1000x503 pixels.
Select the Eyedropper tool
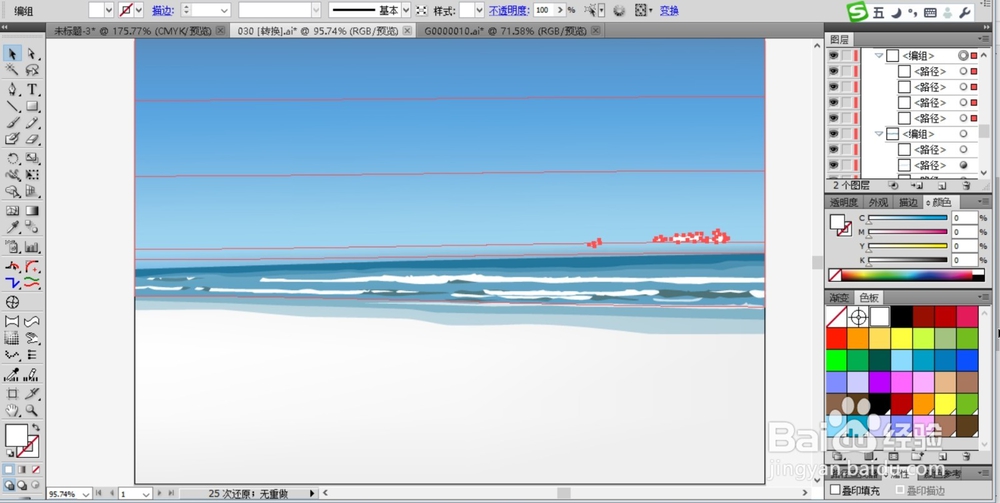tap(12, 228)
